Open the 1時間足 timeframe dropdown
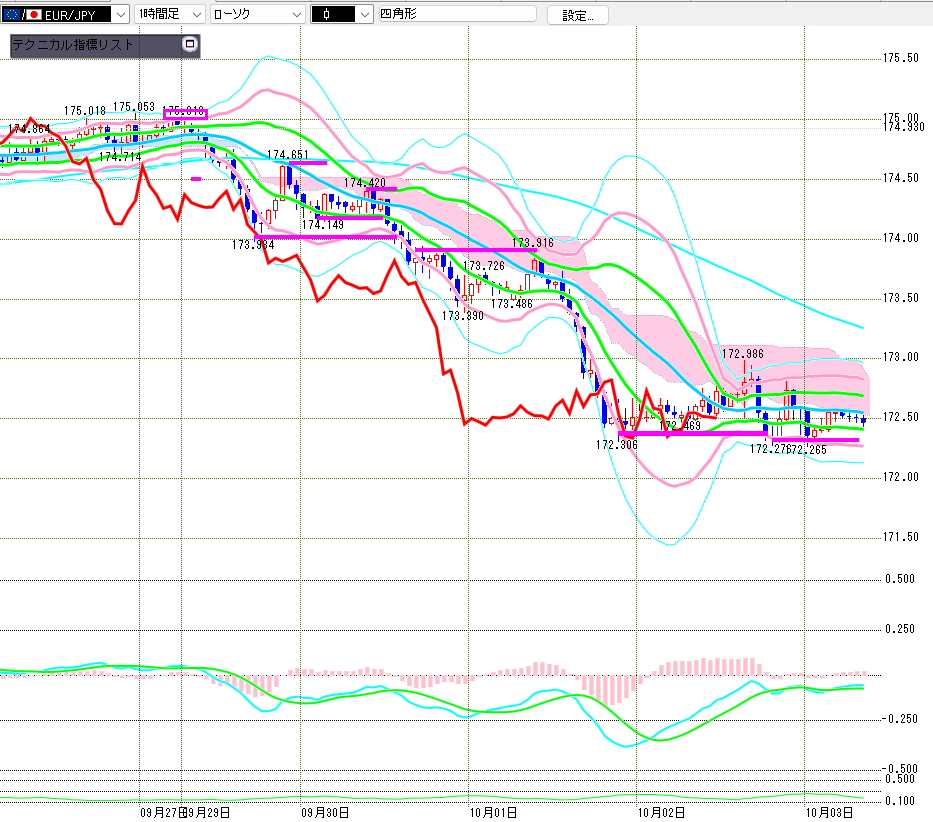Image resolution: width=933 pixels, height=822 pixels. pos(195,15)
